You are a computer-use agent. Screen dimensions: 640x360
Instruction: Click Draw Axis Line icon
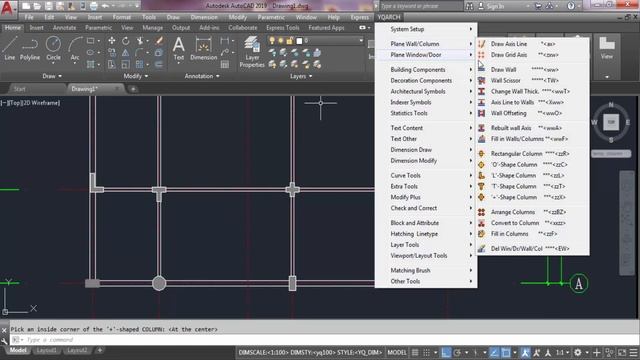point(482,44)
